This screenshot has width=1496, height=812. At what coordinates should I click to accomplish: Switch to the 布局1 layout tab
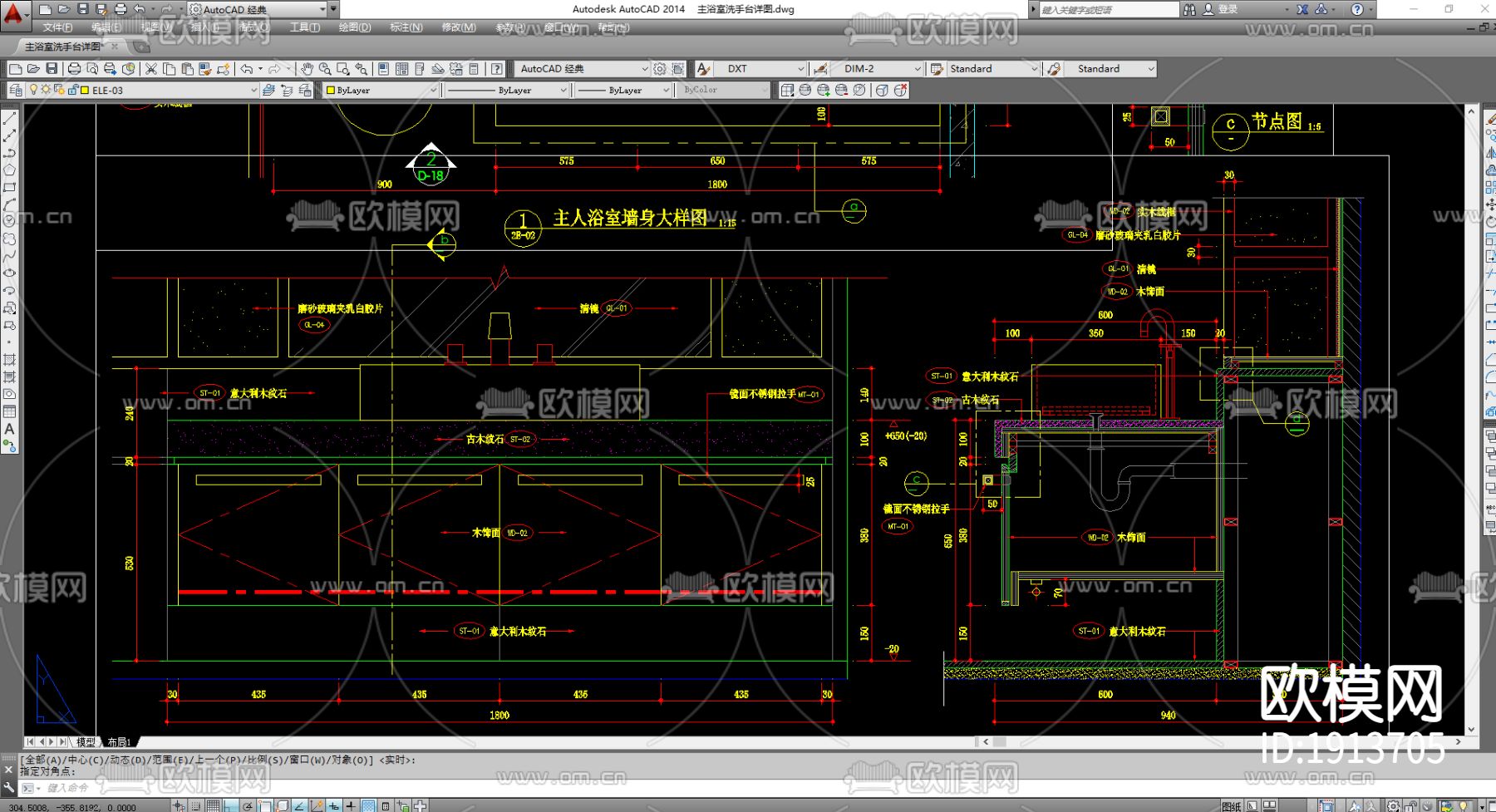[119, 741]
